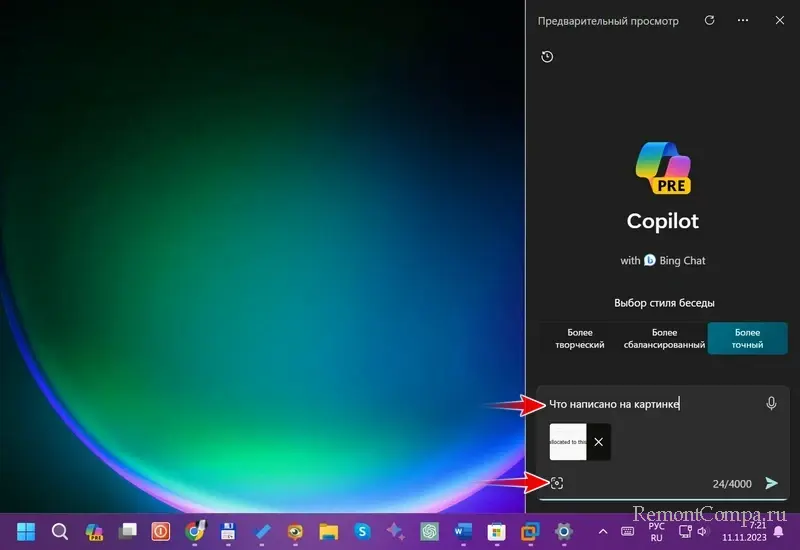Open Microsoft Word from taskbar
This screenshot has width=800, height=550.
463,531
